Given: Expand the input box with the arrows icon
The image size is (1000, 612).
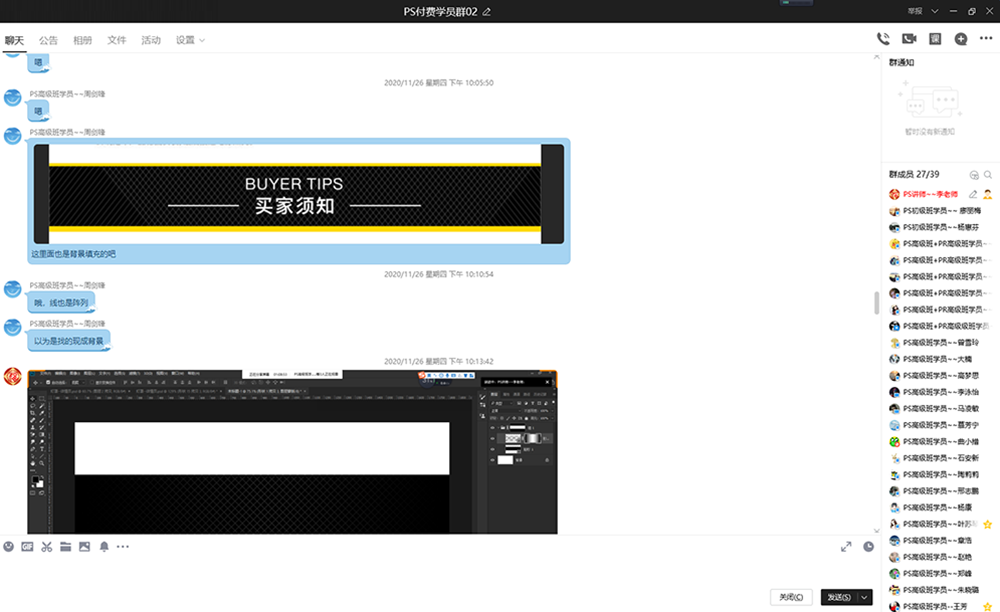Looking at the screenshot, I should (846, 547).
